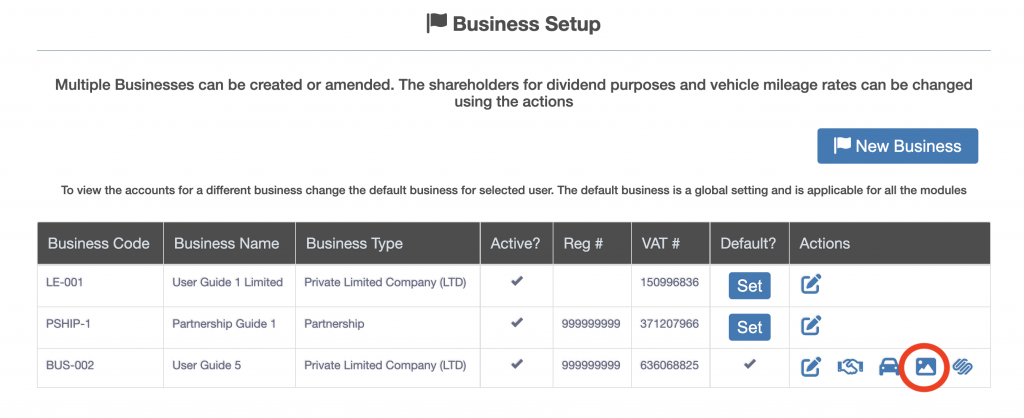Click the Business Setup flag icon
This screenshot has width=1024, height=418.
pyautogui.click(x=436, y=23)
